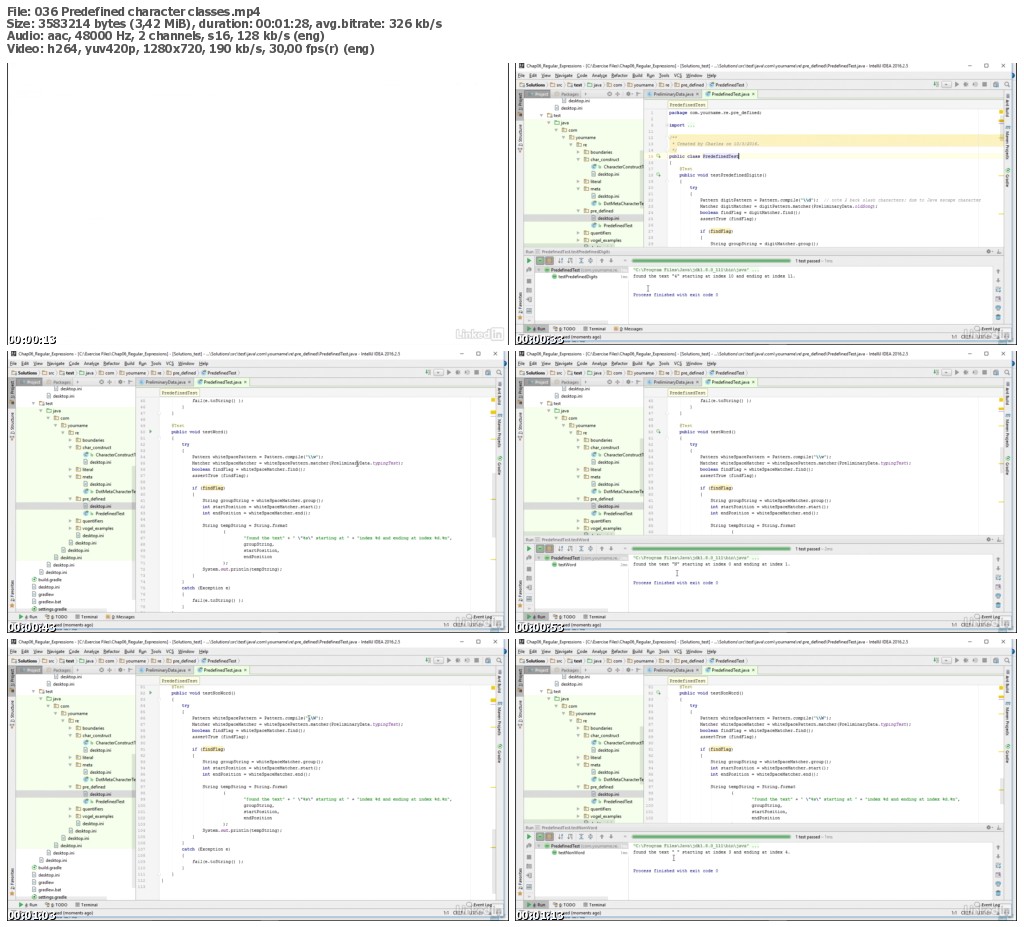Close PredefinedTest.java tab in 00:01:13 frame
This screenshot has width=1024, height=927.
(x=753, y=670)
